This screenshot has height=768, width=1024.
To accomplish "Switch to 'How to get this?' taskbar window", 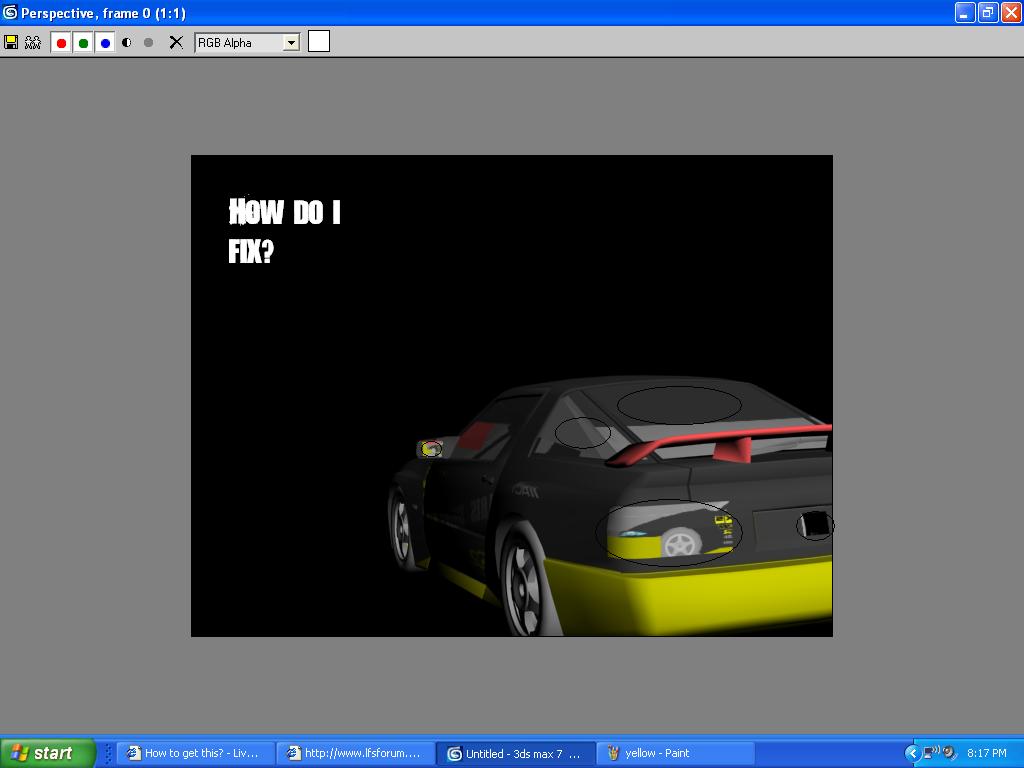I will (194, 753).
